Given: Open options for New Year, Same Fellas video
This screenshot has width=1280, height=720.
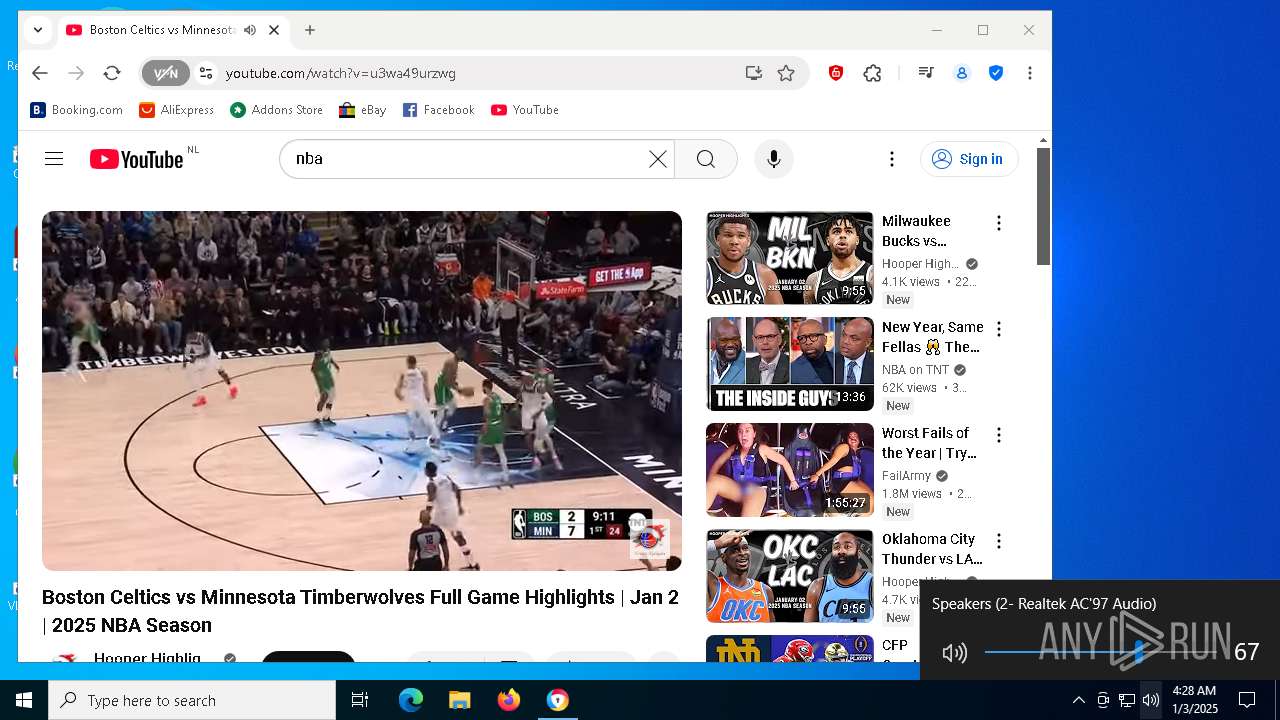Looking at the screenshot, I should click(998, 329).
